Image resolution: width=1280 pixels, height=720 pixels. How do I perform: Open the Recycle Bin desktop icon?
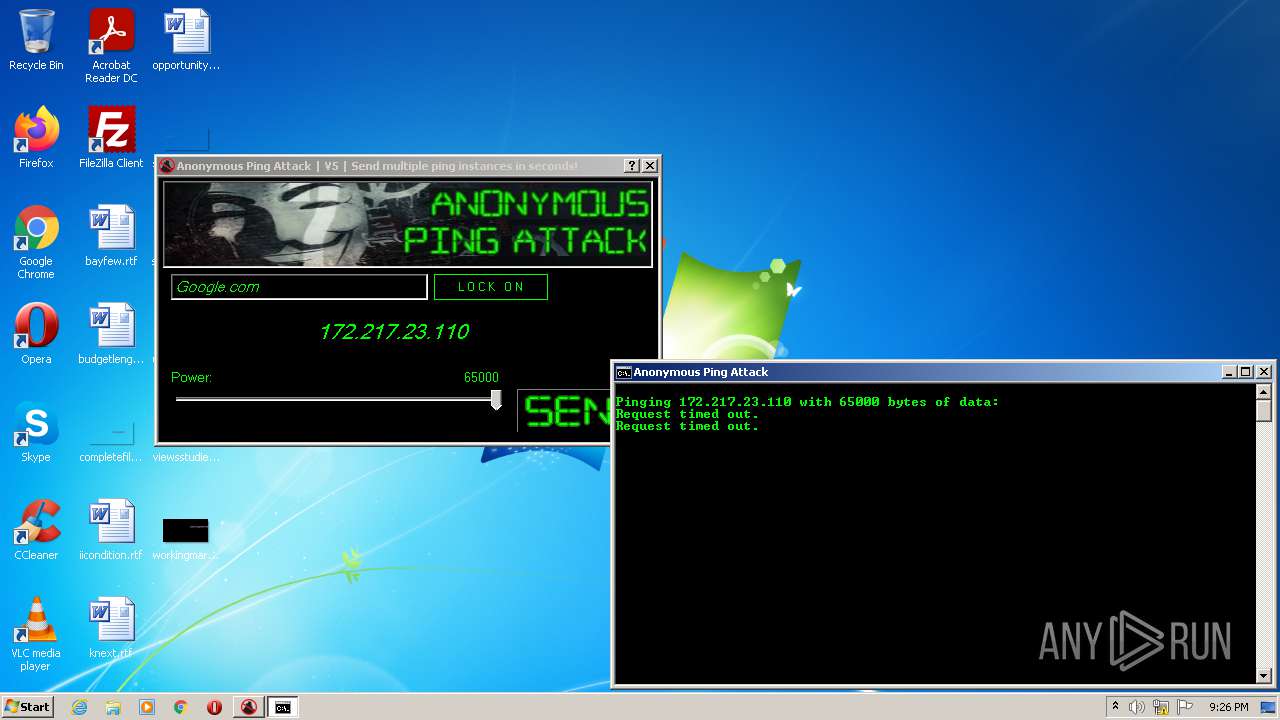[x=36, y=40]
